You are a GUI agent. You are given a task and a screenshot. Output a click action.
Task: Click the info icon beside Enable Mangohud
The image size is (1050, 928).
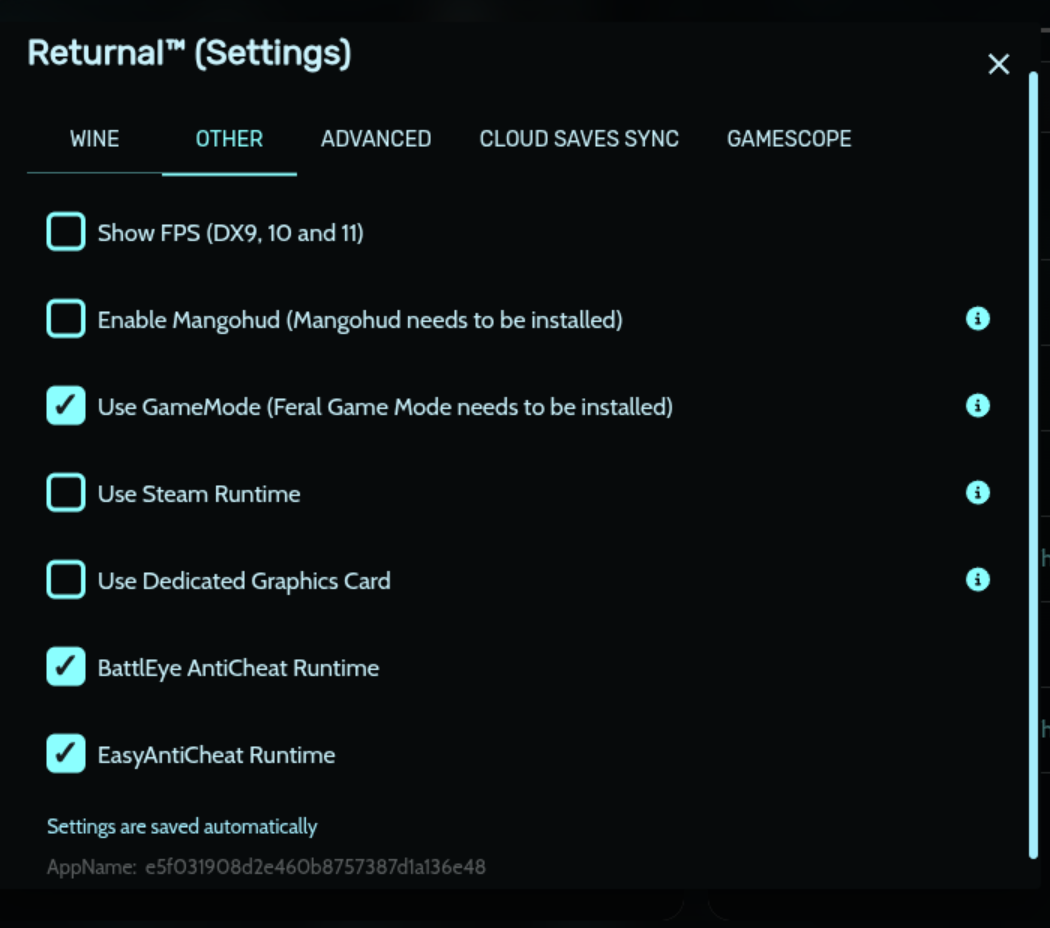pos(977,319)
